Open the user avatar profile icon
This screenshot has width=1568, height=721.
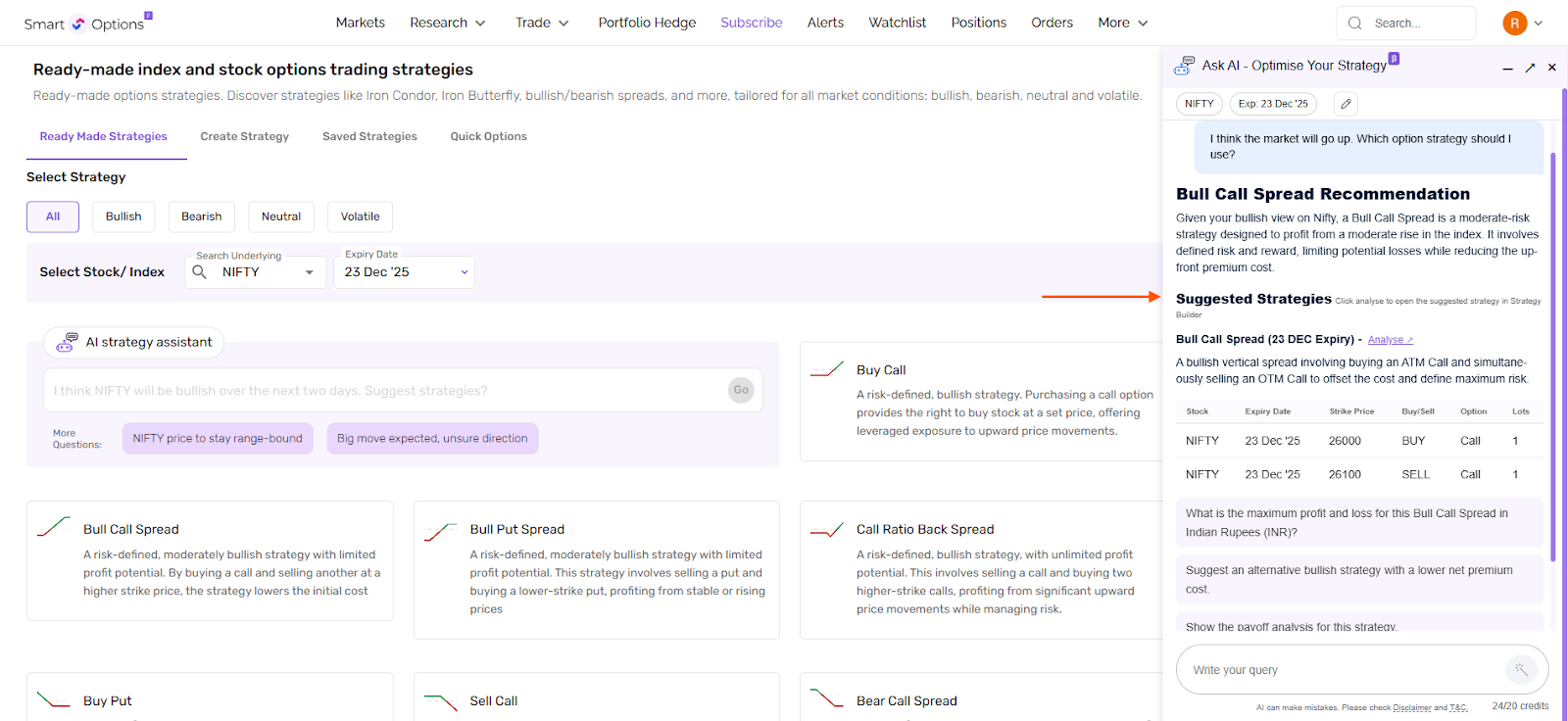[x=1514, y=24]
